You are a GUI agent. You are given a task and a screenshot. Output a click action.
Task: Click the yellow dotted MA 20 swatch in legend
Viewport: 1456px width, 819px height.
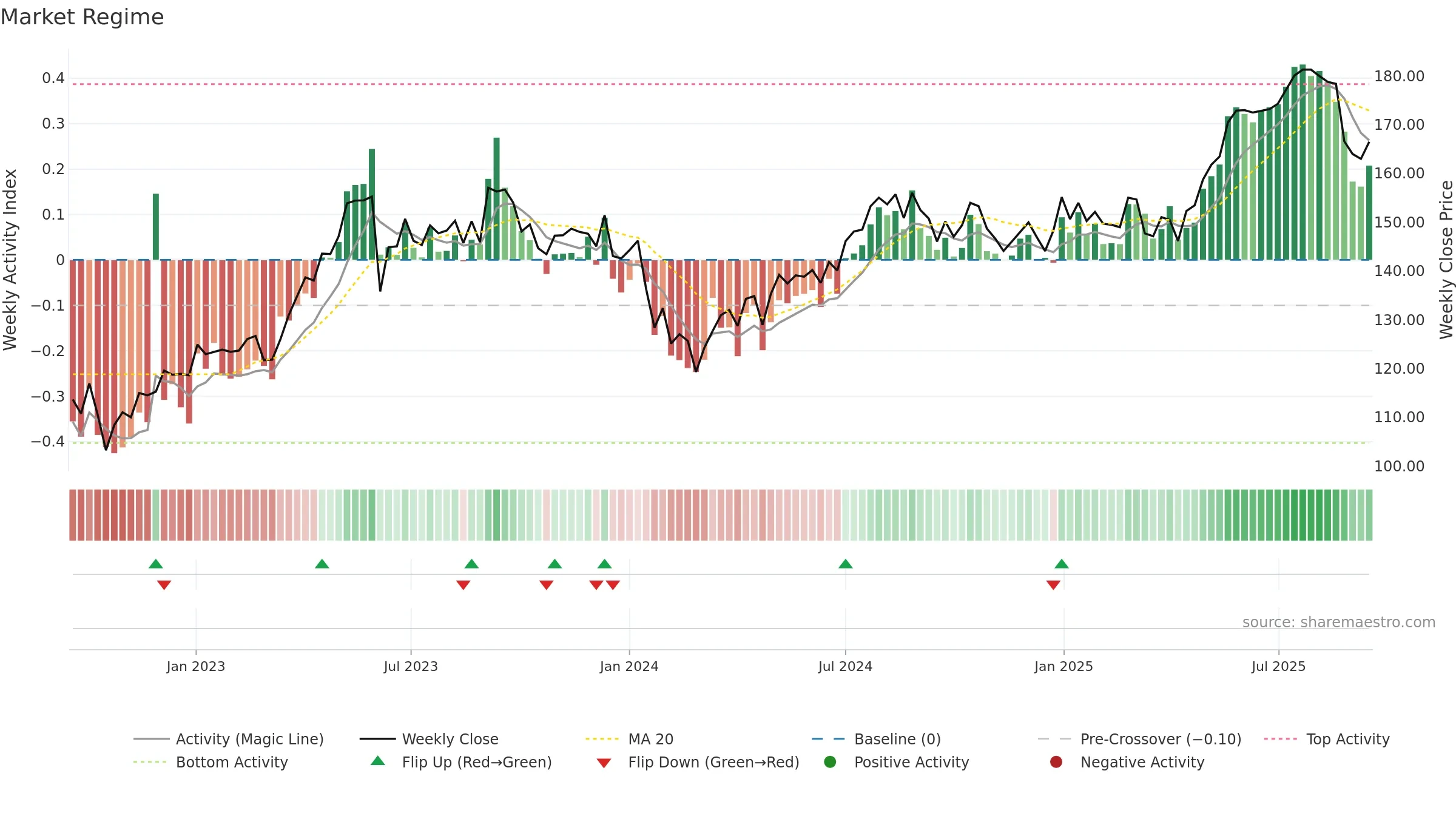pyautogui.click(x=602, y=739)
